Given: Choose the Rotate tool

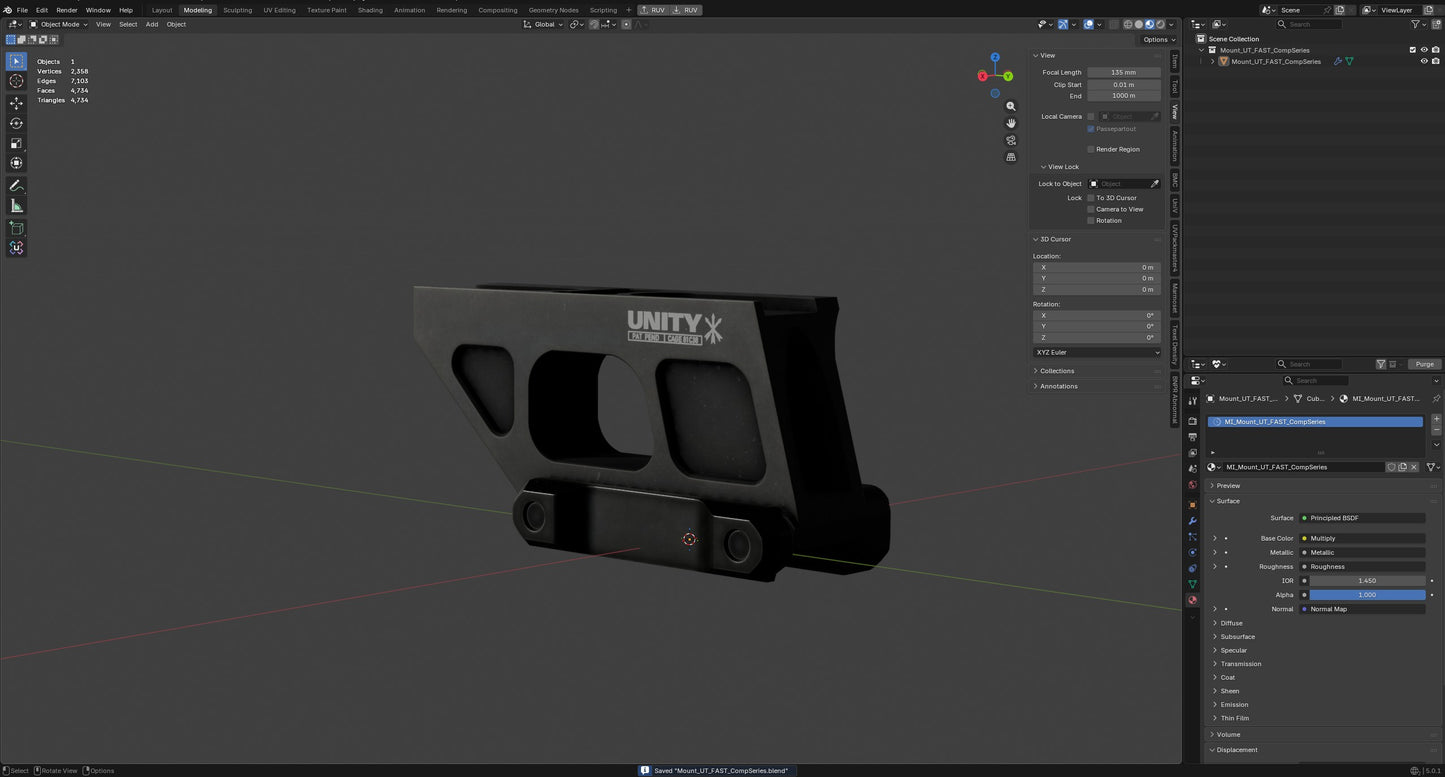Looking at the screenshot, I should (16, 123).
